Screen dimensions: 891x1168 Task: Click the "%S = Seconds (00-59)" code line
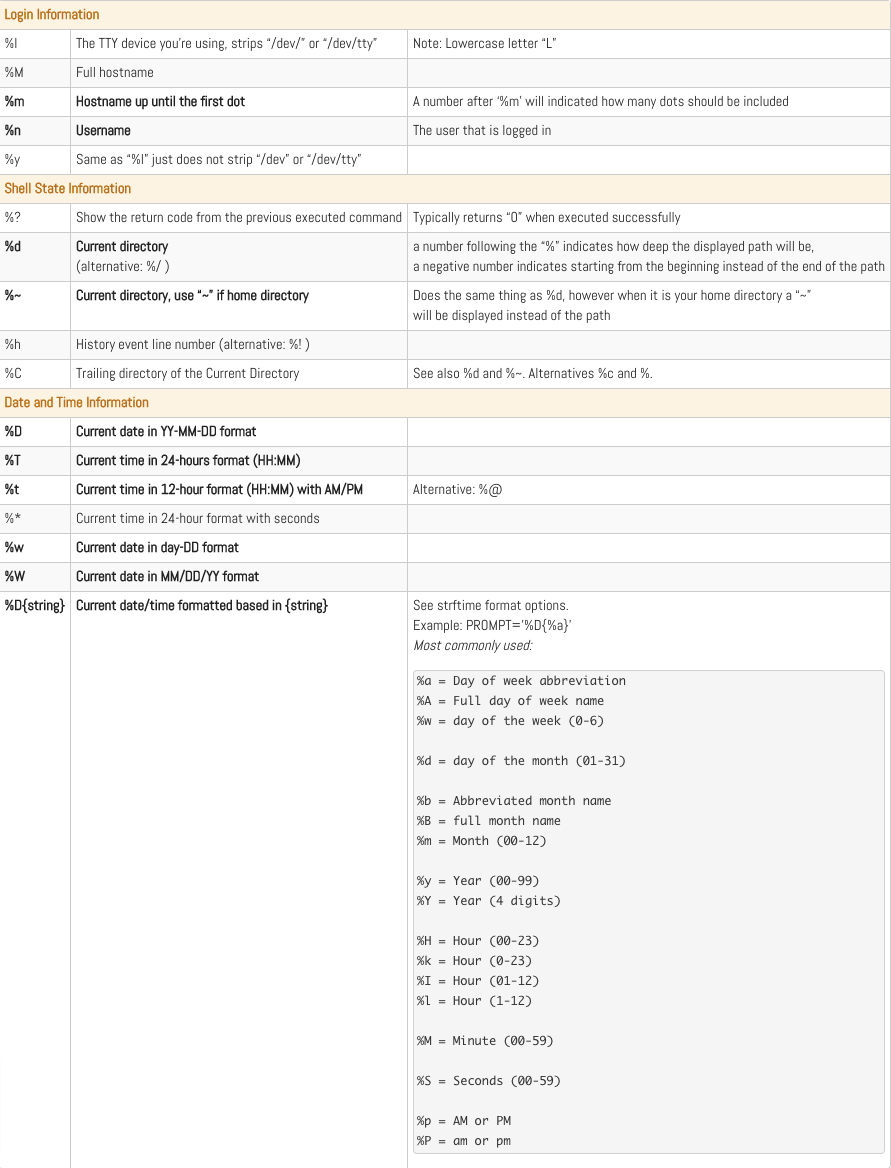pyautogui.click(x=488, y=1081)
